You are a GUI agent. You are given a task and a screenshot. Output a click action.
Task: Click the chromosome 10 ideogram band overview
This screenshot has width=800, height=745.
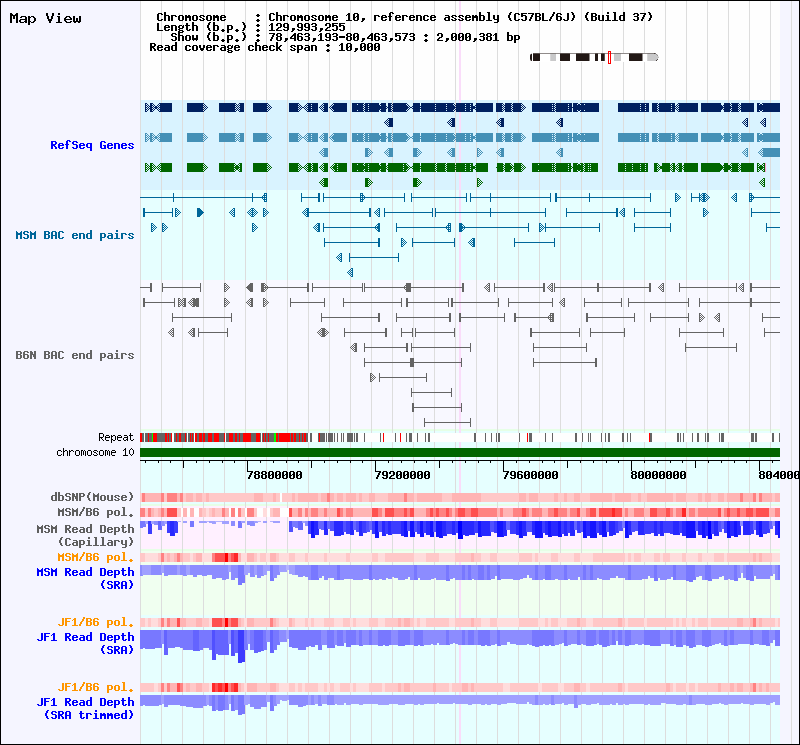tap(594, 57)
